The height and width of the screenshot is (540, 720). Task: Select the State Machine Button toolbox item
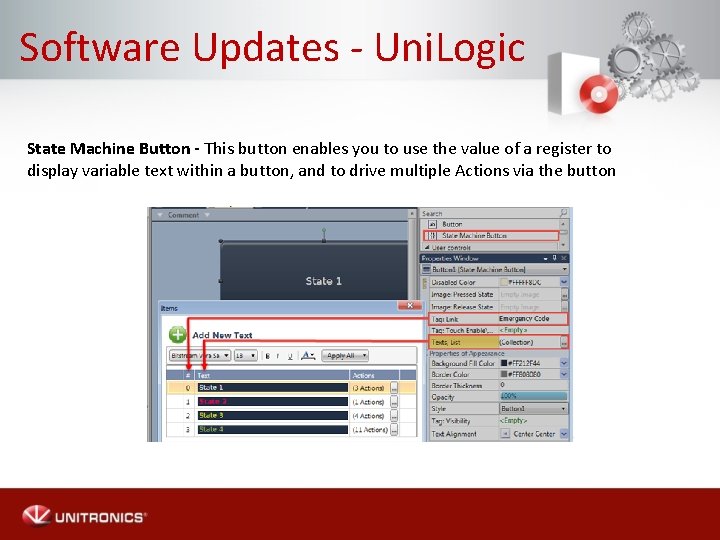coord(491,236)
